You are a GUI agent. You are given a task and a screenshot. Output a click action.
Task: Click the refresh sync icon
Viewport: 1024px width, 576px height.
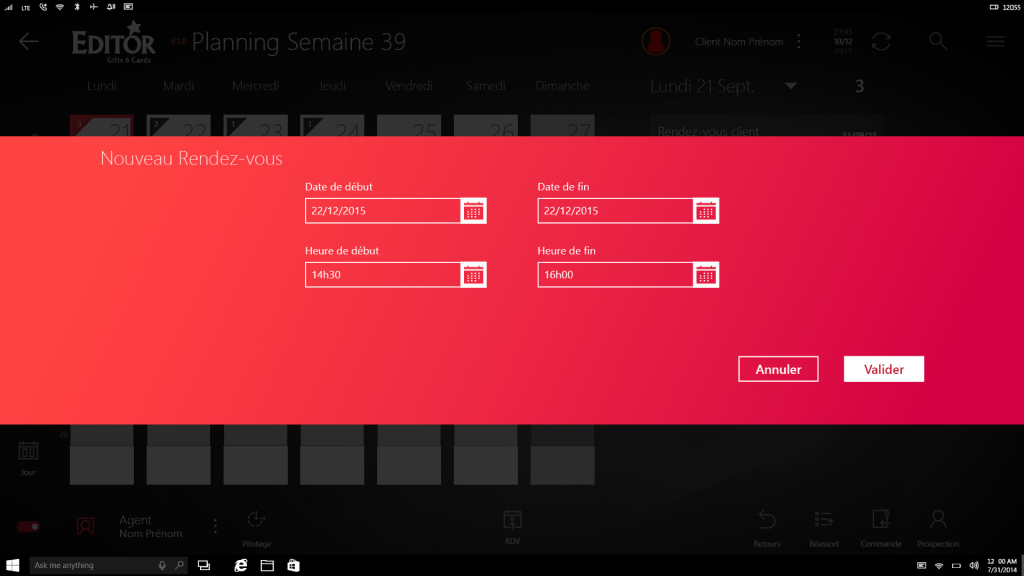point(881,41)
